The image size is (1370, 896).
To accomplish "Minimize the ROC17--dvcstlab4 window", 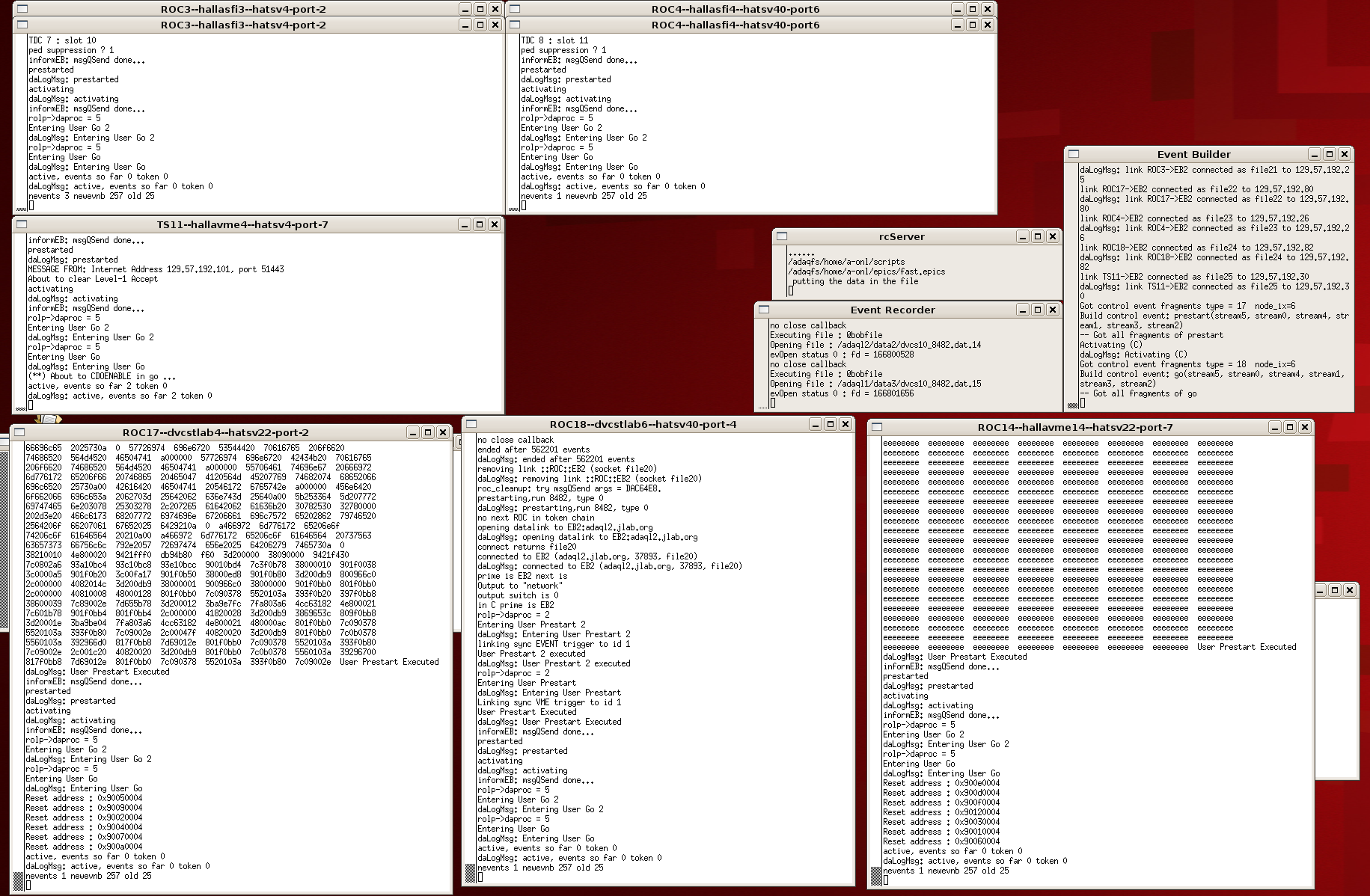I will click(x=413, y=432).
